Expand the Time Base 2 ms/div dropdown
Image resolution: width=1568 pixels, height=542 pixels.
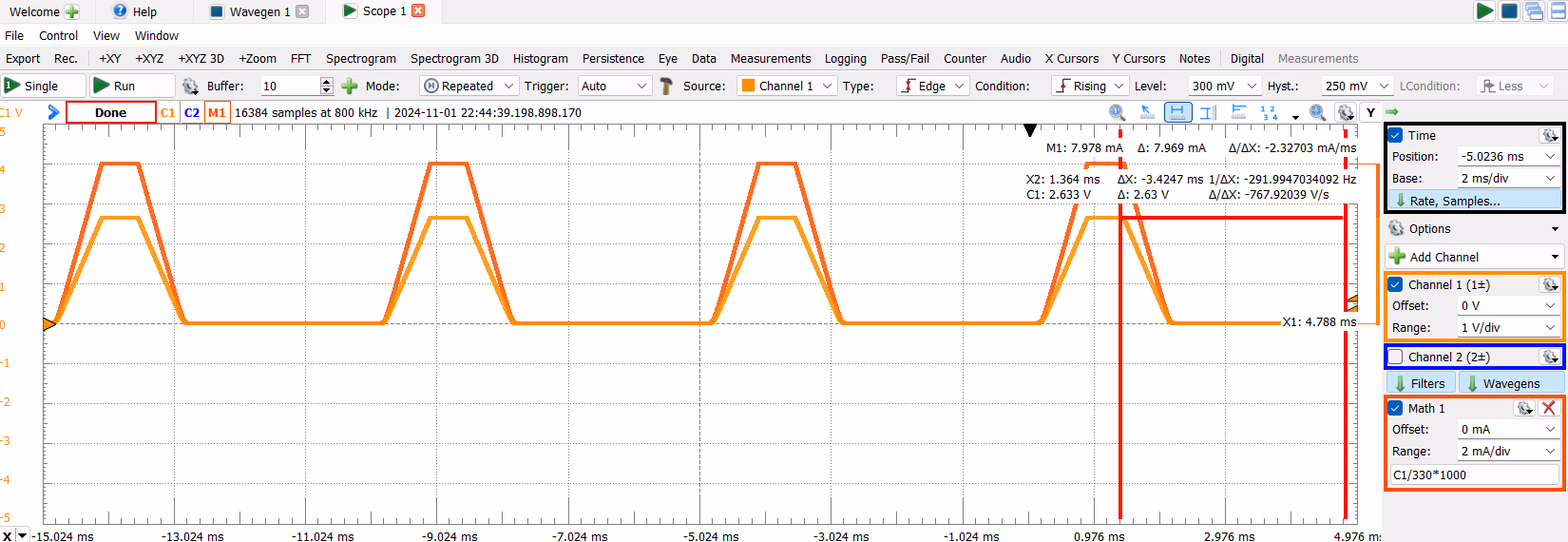click(1509, 178)
